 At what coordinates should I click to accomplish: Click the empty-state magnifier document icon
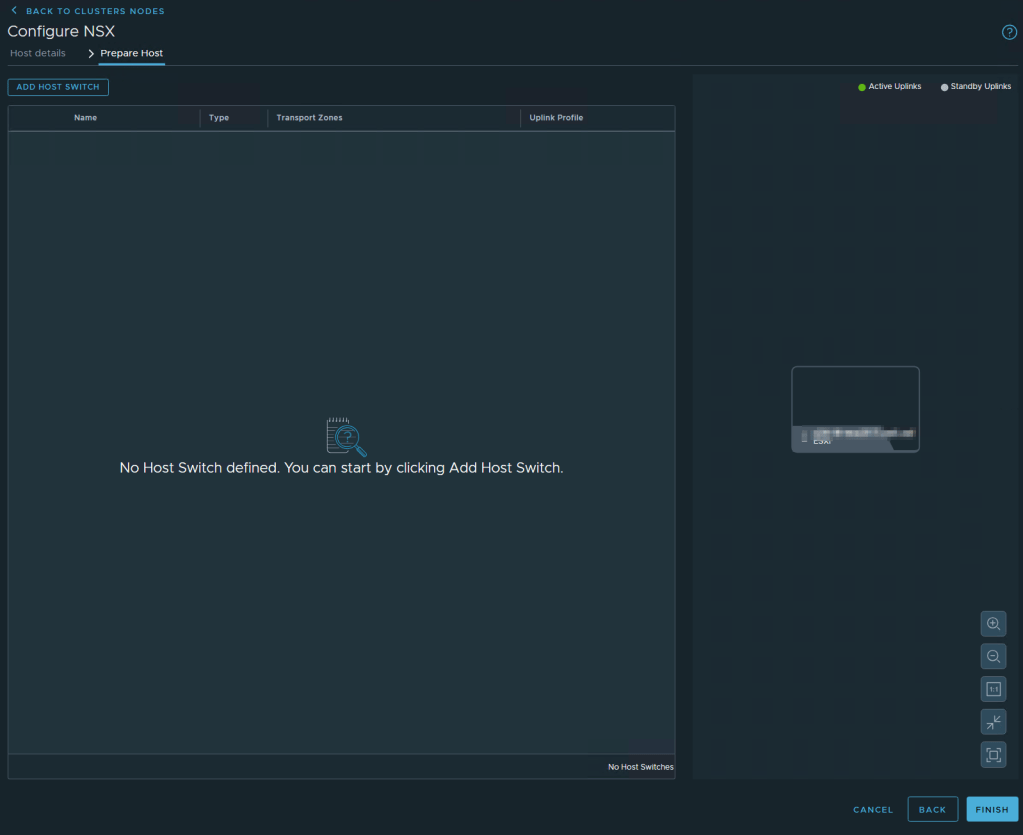click(x=346, y=437)
